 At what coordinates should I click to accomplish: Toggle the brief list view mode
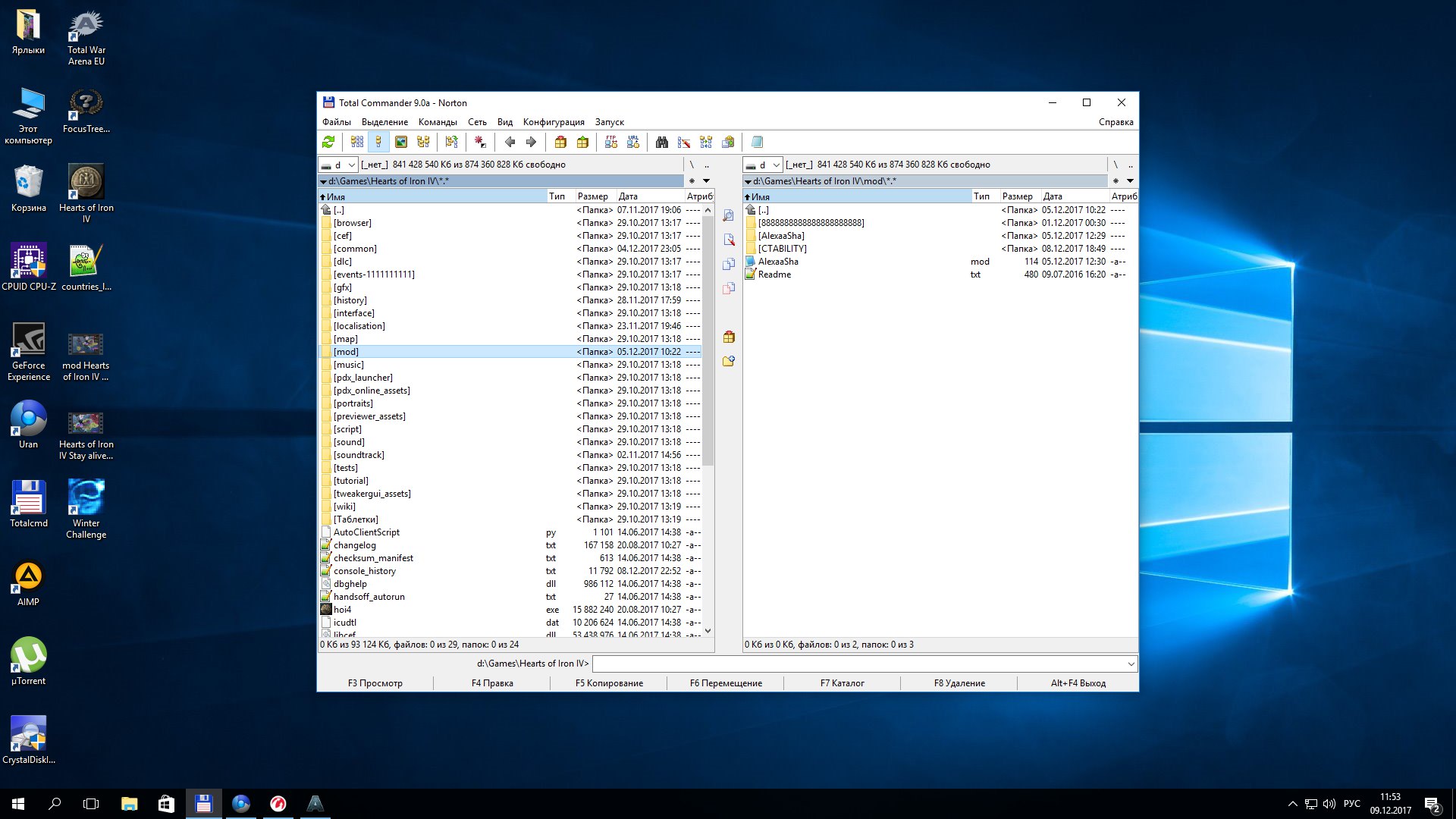357,142
